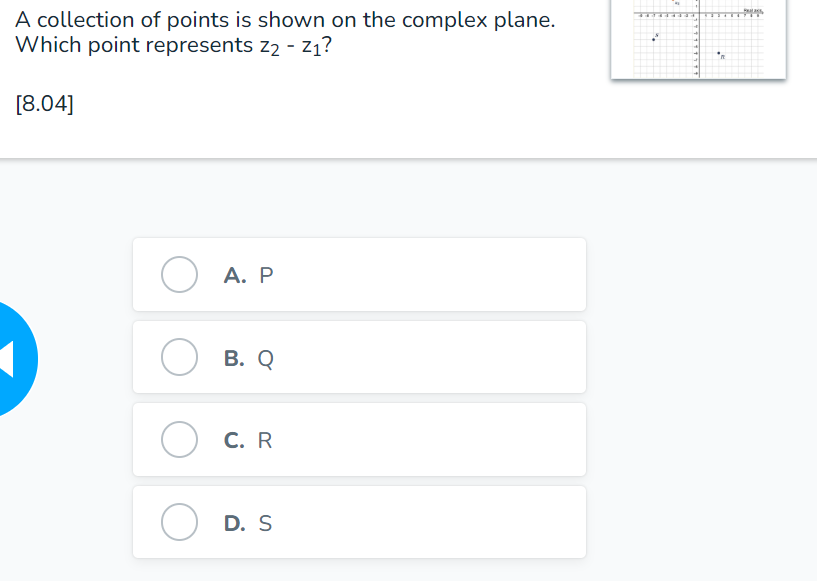Select radio button for answer B. Q
The image size is (817, 581).
coord(179,357)
